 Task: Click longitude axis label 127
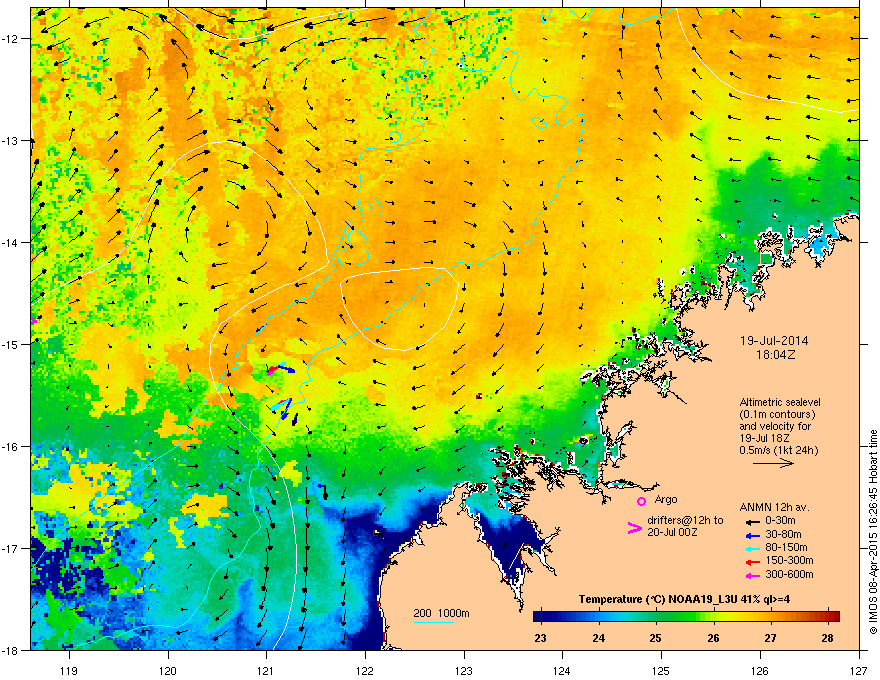point(858,670)
